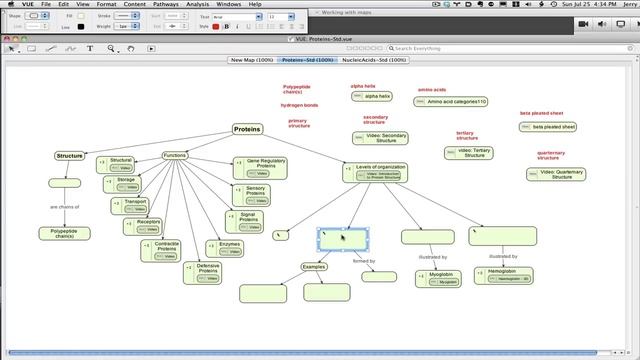Click the Spotlight clock icon in menu bar
Screen dimensions: 640x360
point(553,4)
